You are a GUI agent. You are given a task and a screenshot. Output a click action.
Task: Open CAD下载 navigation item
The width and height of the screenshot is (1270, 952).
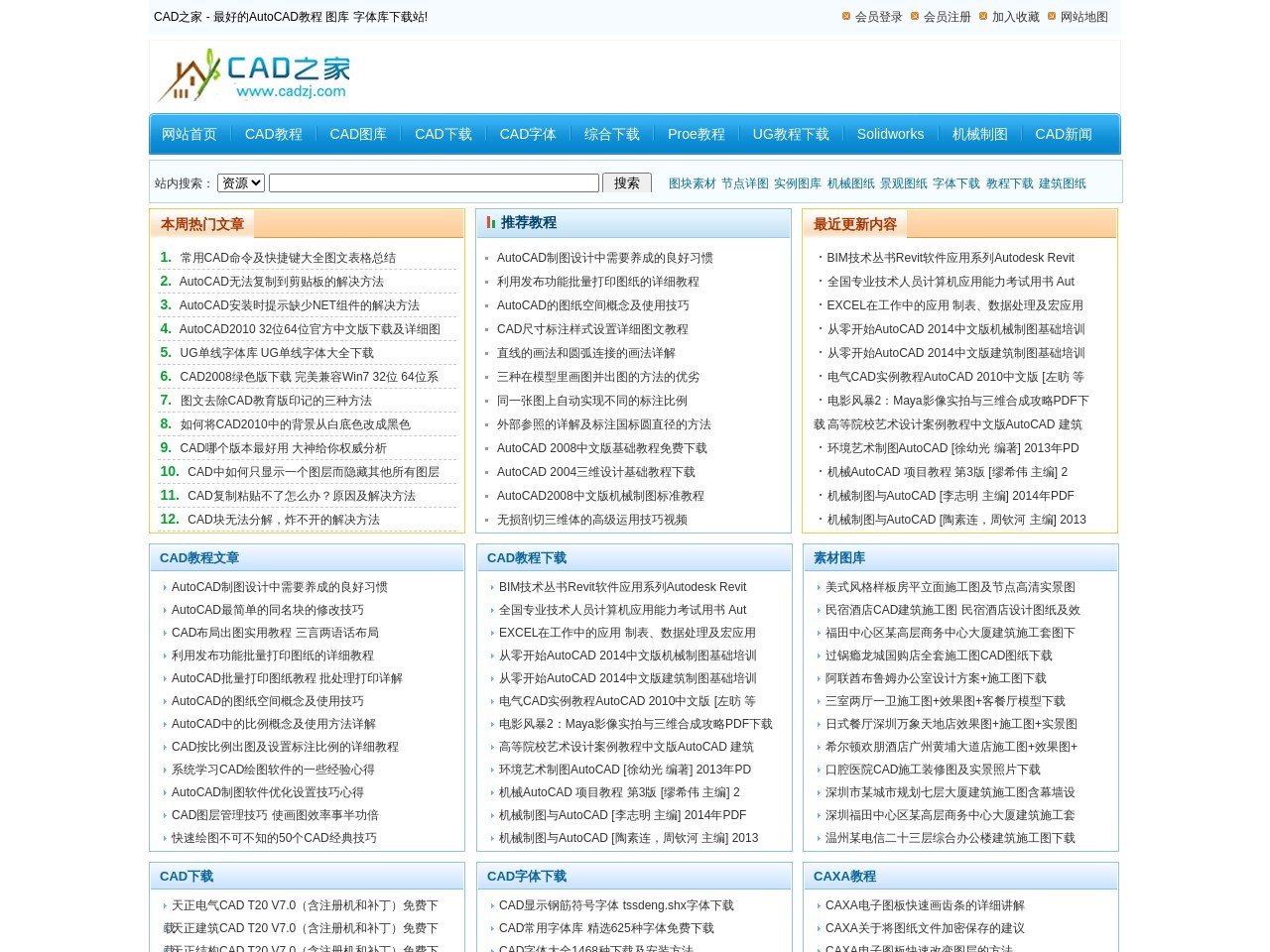point(444,134)
